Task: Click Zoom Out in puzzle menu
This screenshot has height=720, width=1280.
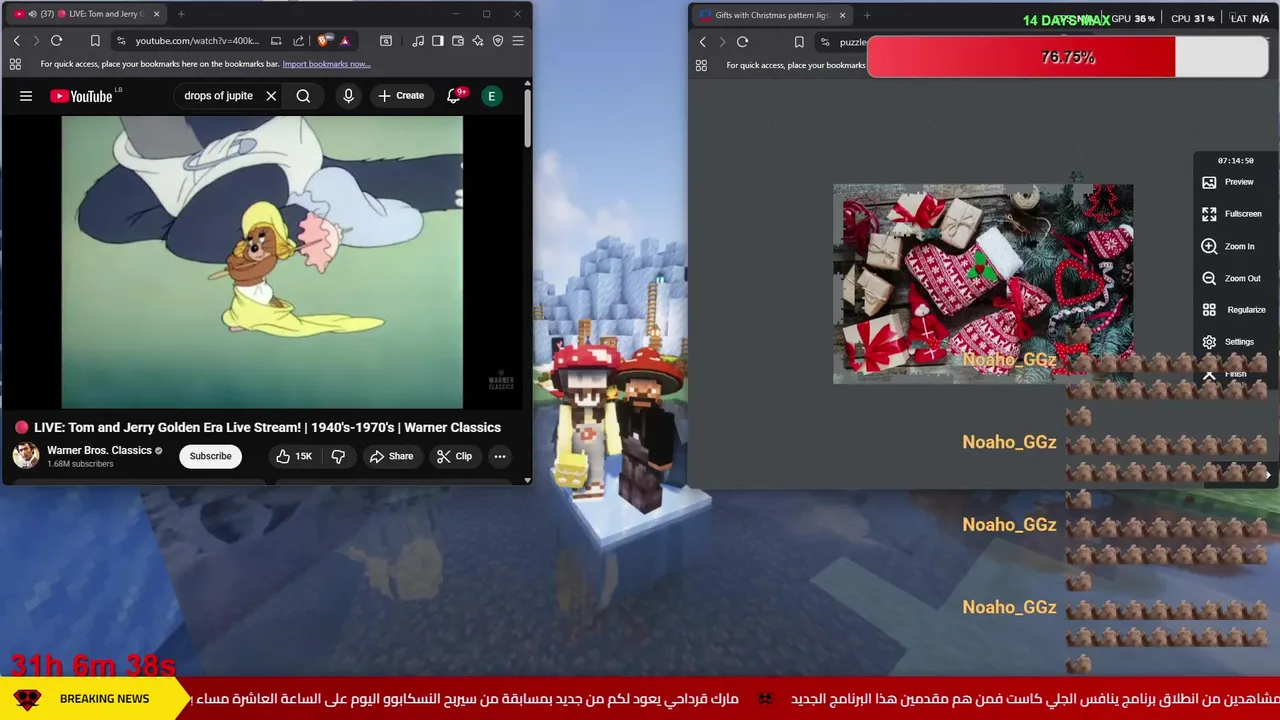Action: click(x=1231, y=278)
